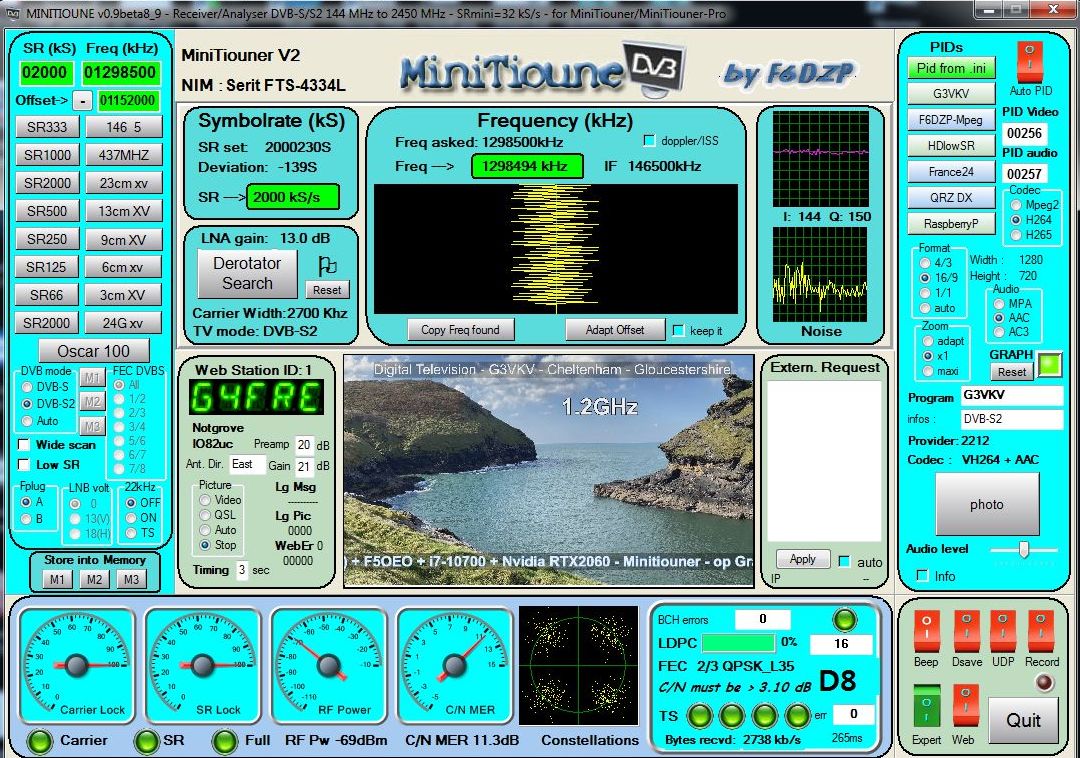This screenshot has height=758, width=1080.
Task: Take a photo with the photo button
Action: [987, 505]
